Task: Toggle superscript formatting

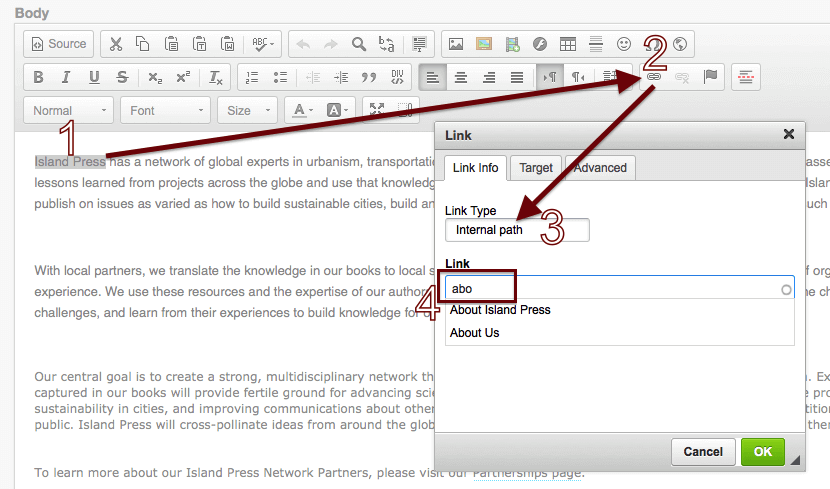Action: pos(183,77)
